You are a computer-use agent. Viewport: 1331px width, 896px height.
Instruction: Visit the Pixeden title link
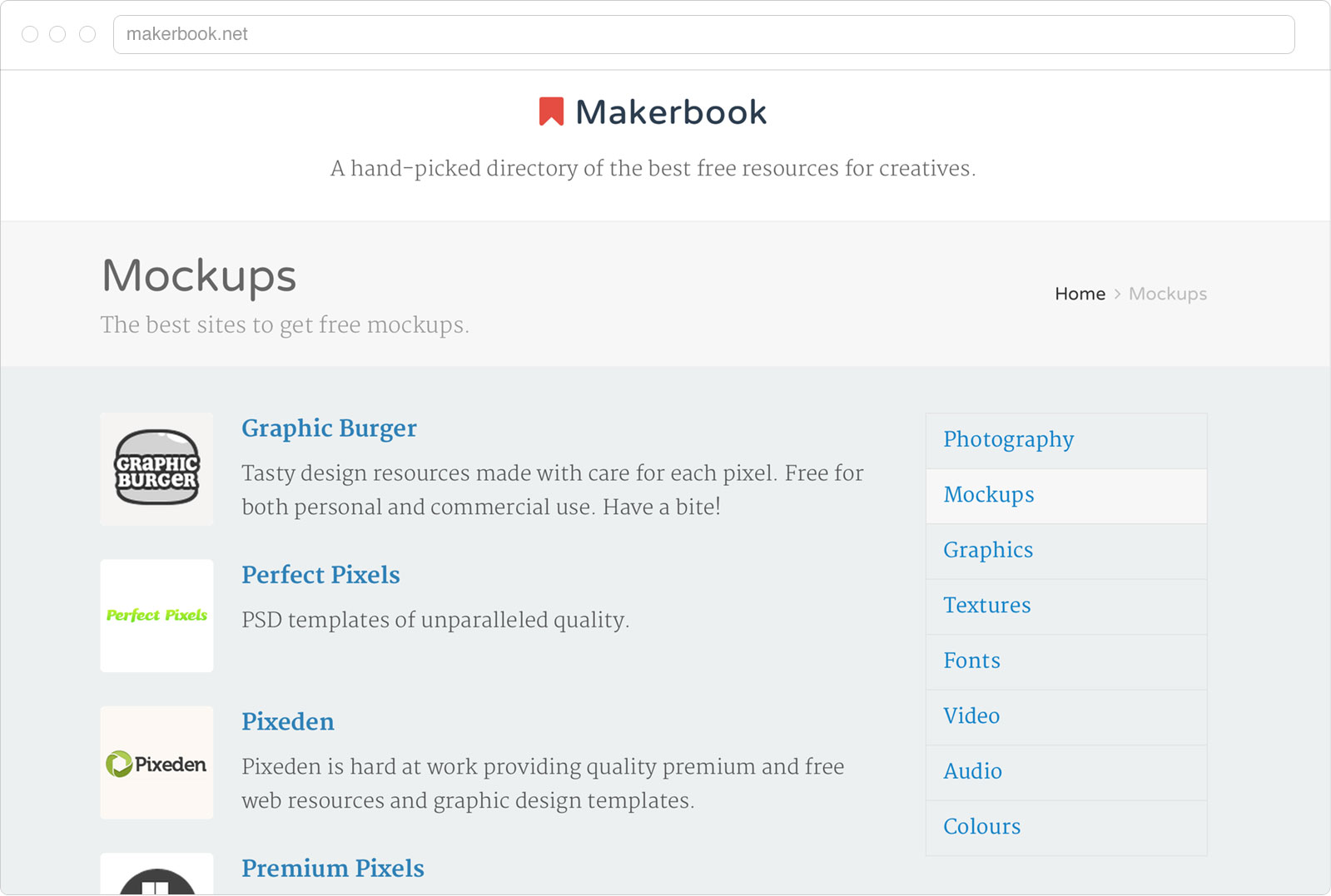point(288,722)
